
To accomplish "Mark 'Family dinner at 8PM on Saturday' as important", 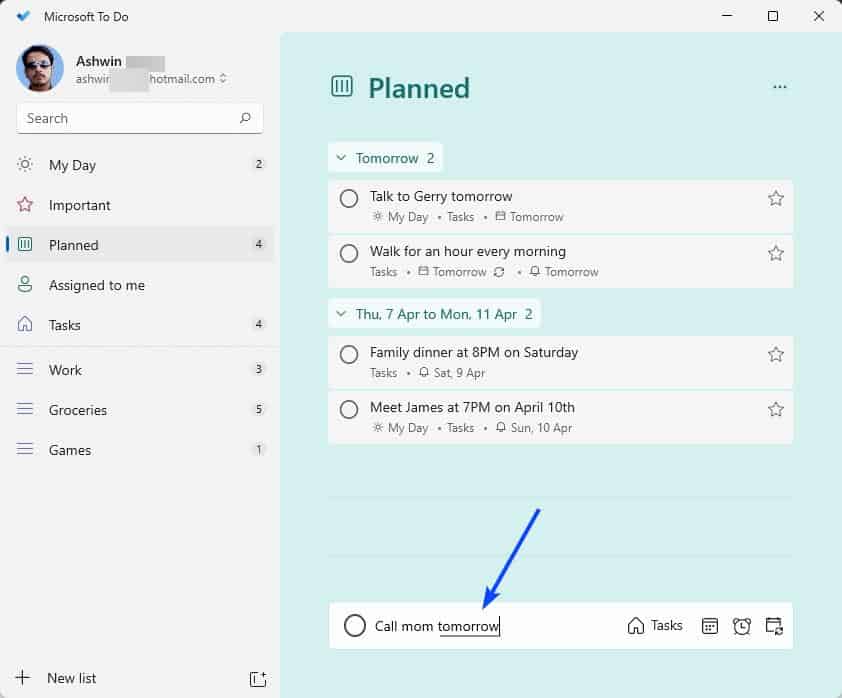I will click(x=775, y=354).
